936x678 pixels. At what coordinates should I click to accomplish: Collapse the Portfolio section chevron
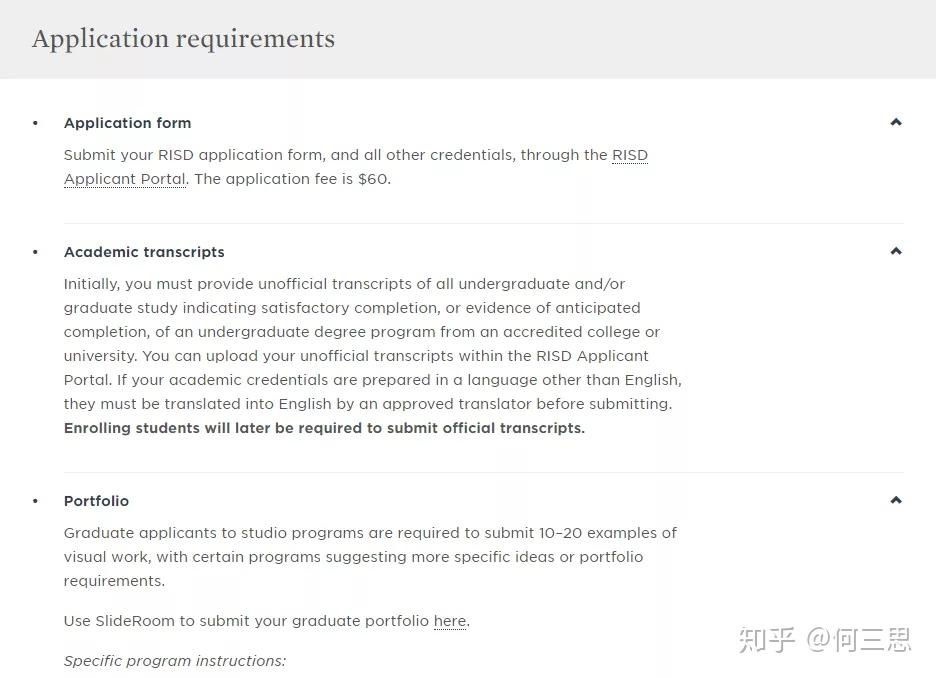pyautogui.click(x=895, y=500)
